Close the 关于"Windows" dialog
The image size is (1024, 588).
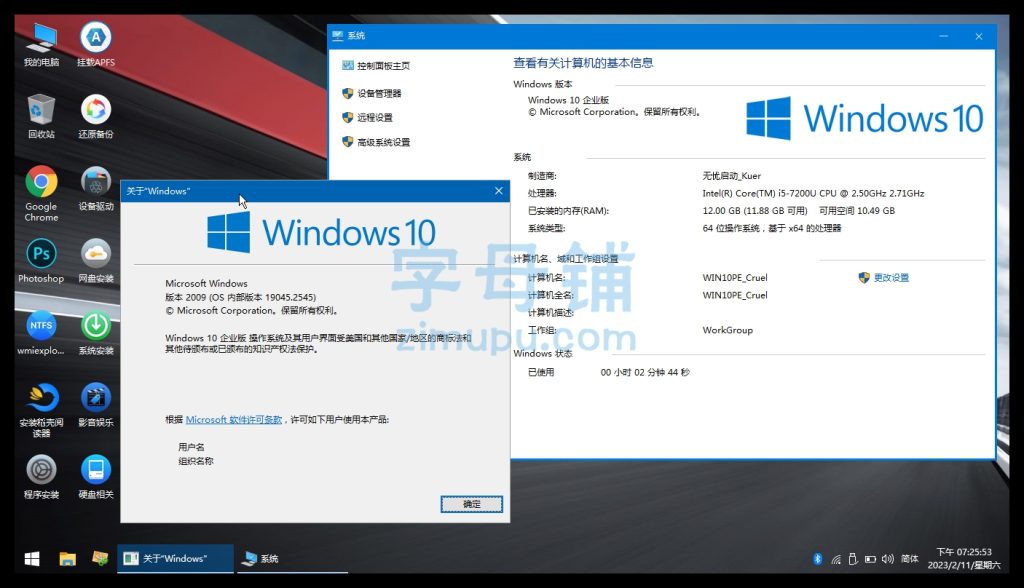(x=498, y=191)
